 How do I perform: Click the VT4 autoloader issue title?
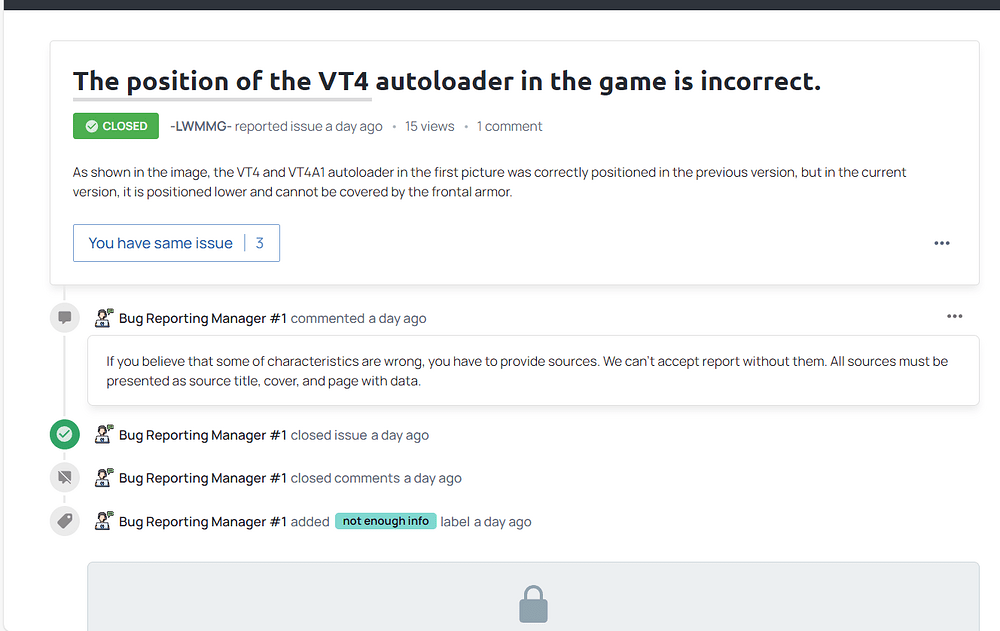point(446,81)
